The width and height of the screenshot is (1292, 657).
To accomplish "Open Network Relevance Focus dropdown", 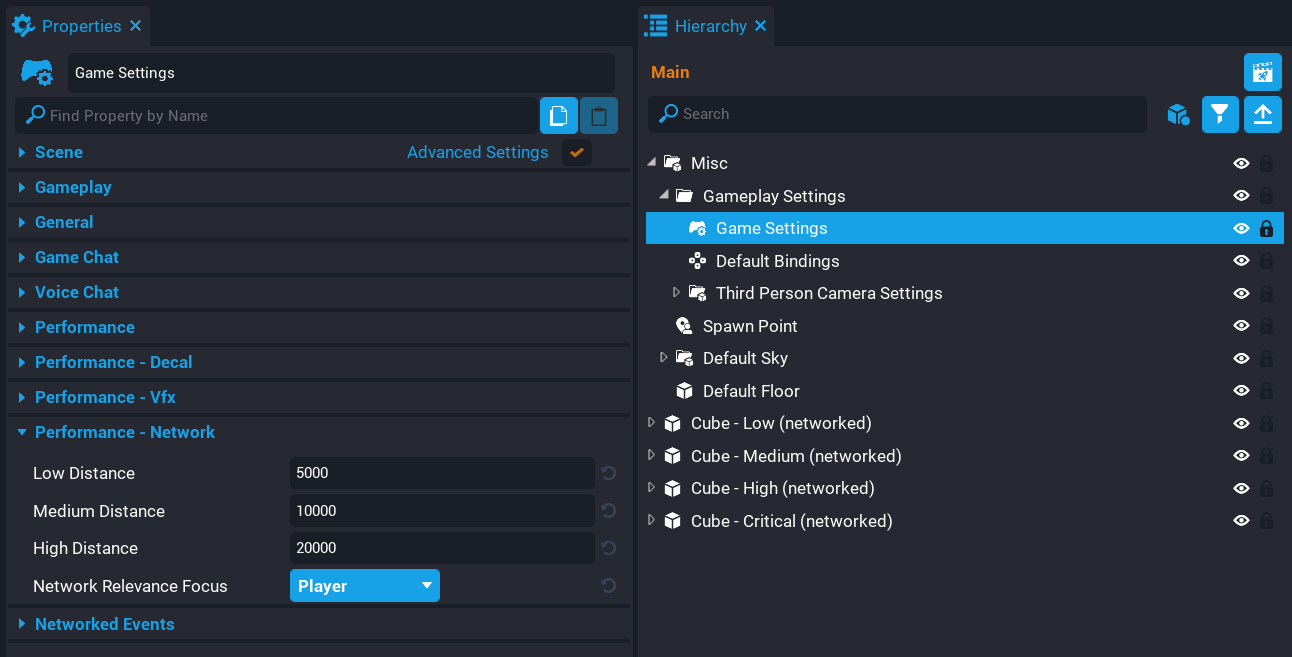I will pos(364,586).
